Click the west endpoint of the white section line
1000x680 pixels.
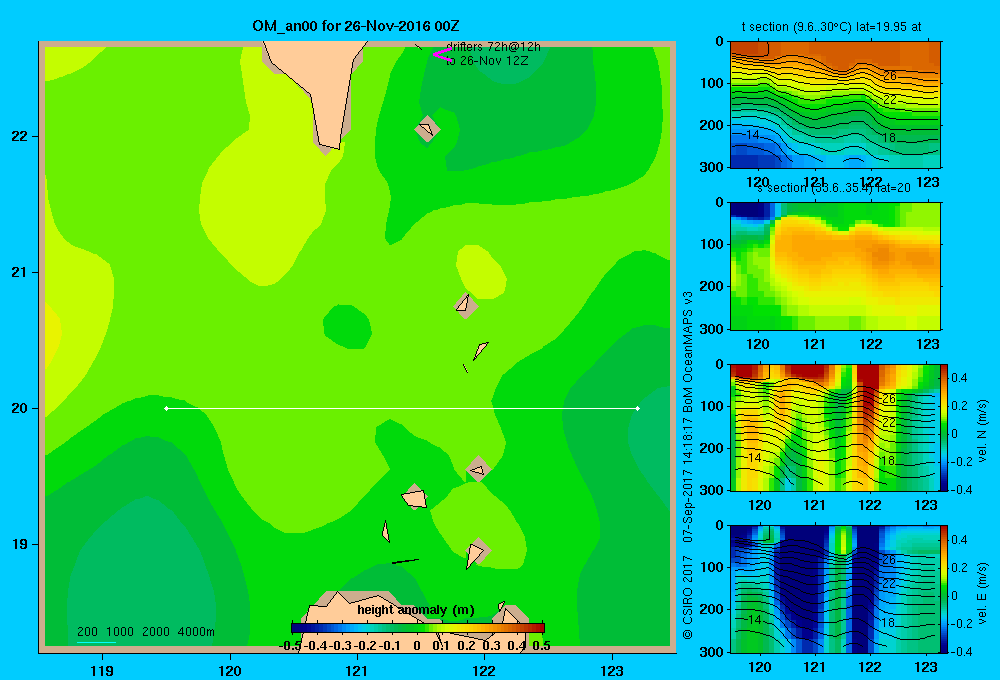pyautogui.click(x=166, y=408)
